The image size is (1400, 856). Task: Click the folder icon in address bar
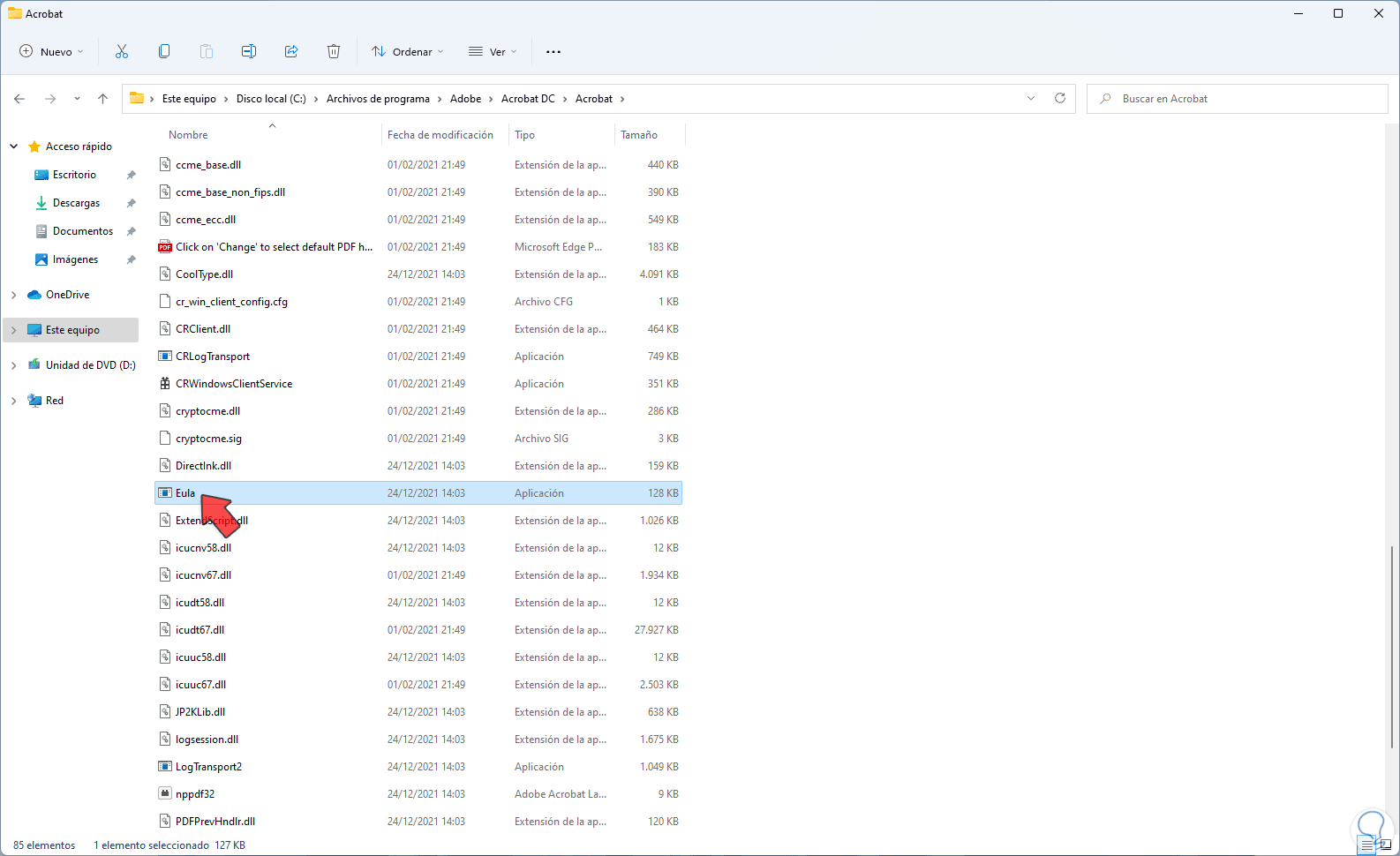point(137,98)
